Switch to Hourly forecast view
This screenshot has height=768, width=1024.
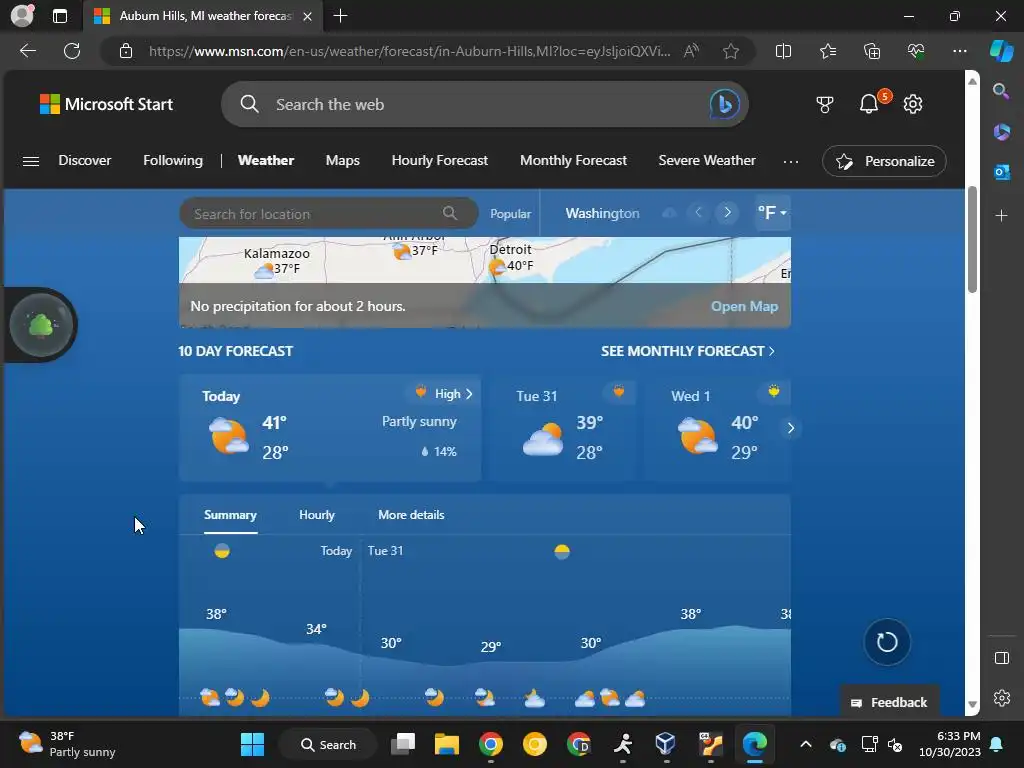[x=317, y=515]
